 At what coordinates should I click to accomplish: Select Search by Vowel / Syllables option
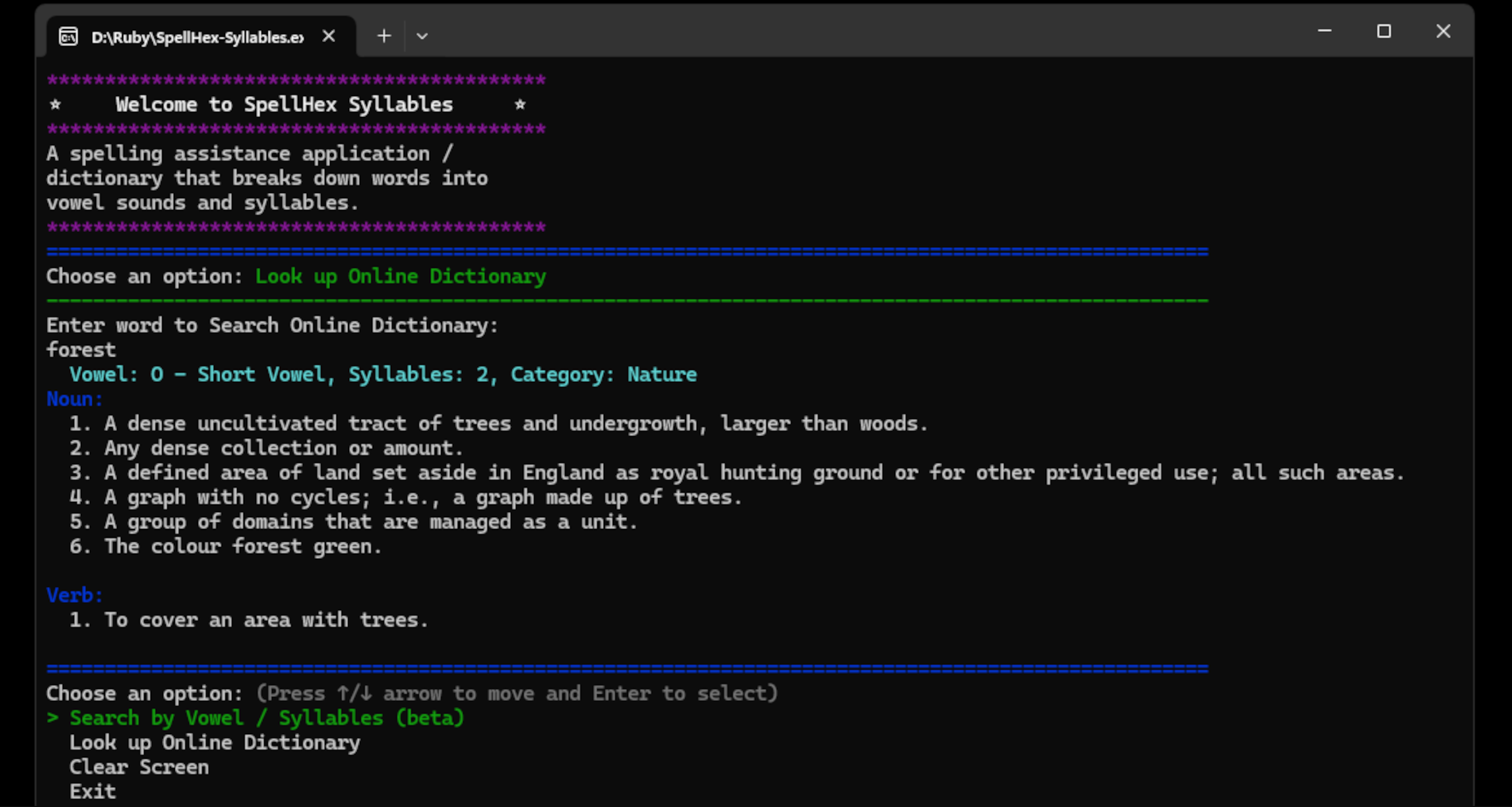click(x=266, y=718)
